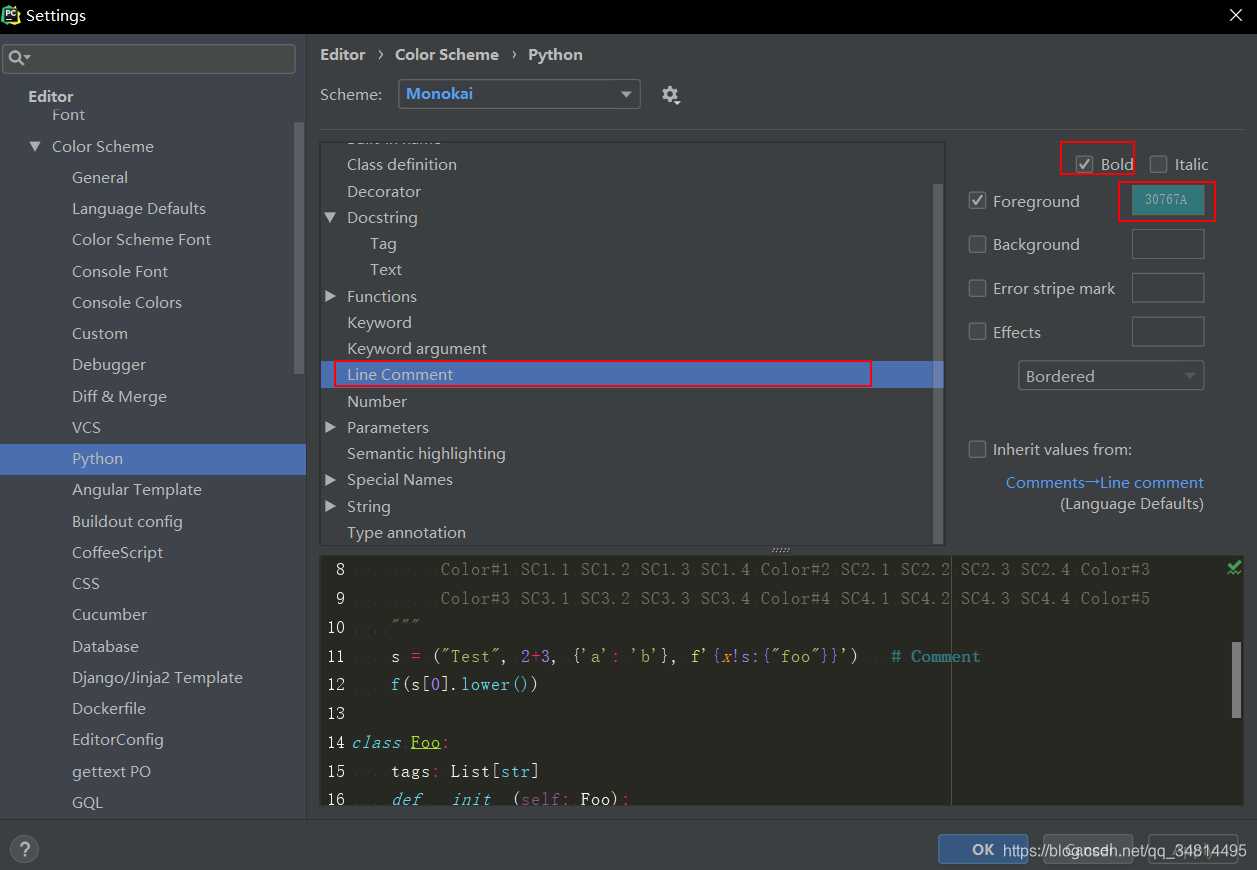Expand the Parameters node

(330, 427)
